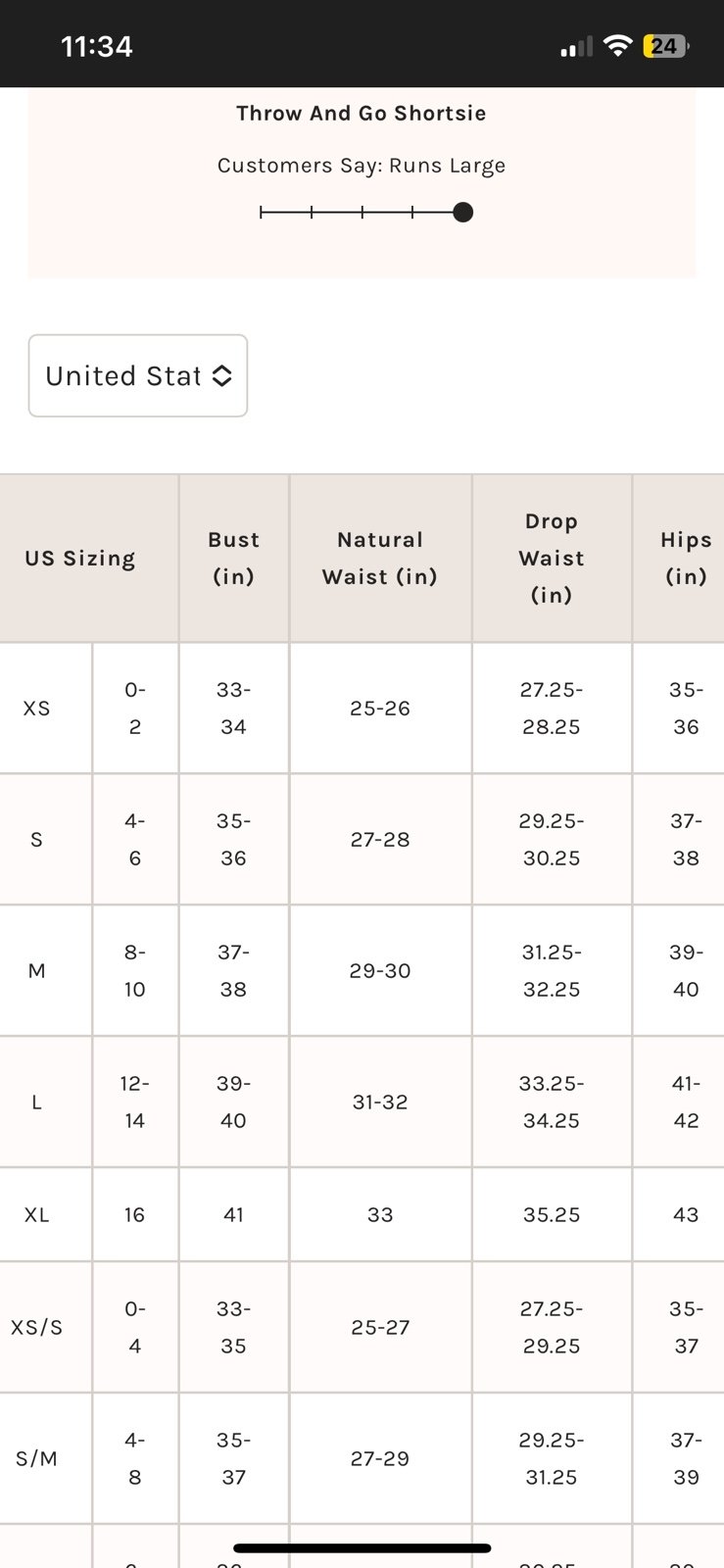Open the United States sizing dropdown
Viewport: 724px width, 1568px height.
pos(138,375)
